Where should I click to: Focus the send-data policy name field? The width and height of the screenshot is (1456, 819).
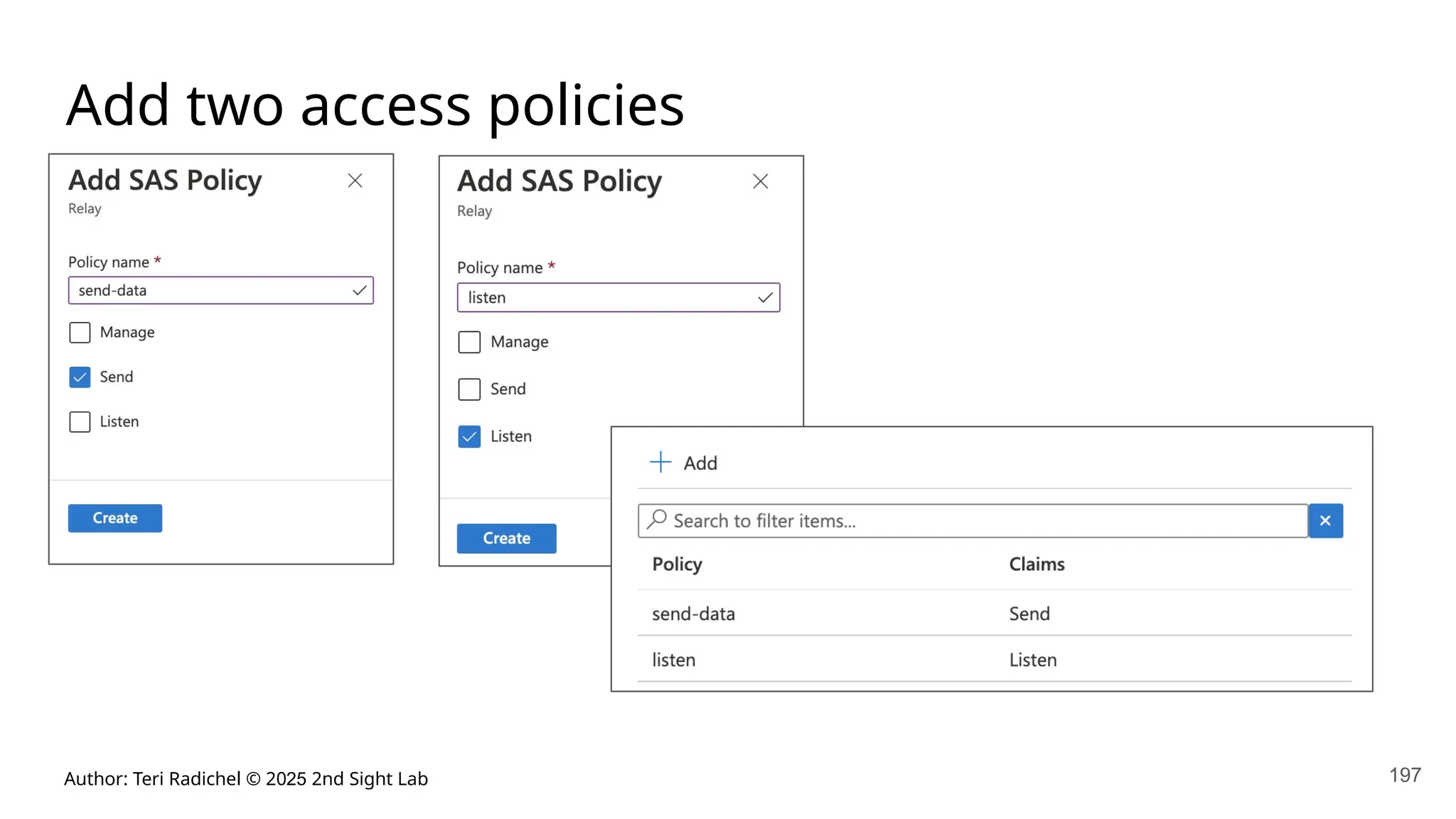[x=220, y=290]
